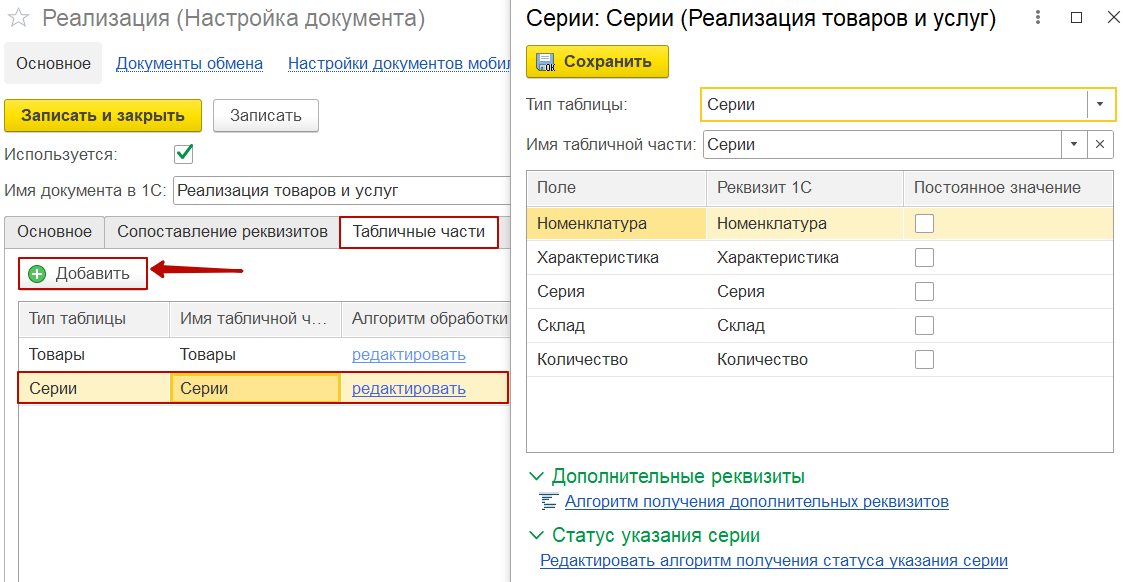The height and width of the screenshot is (582, 1123).
Task: Collapse the Дополнительные реквизиты section
Action: [x=538, y=477]
